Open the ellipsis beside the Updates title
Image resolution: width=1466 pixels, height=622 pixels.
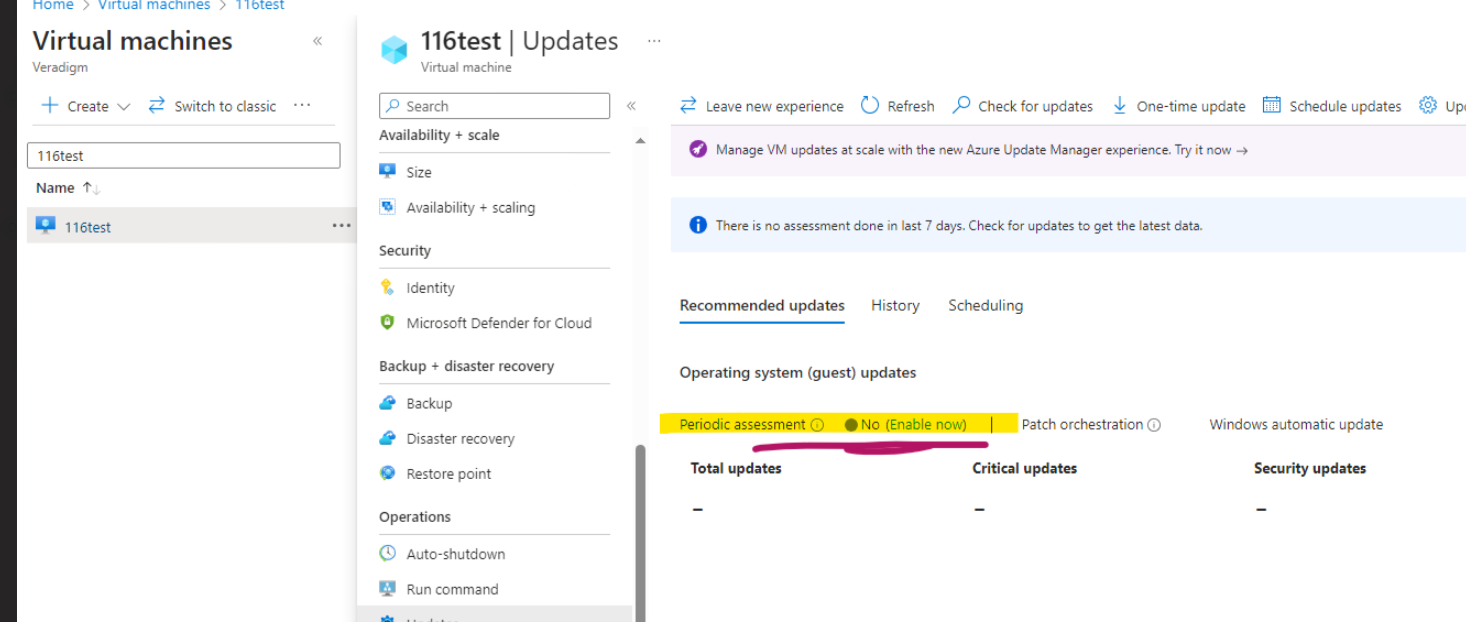coord(654,41)
